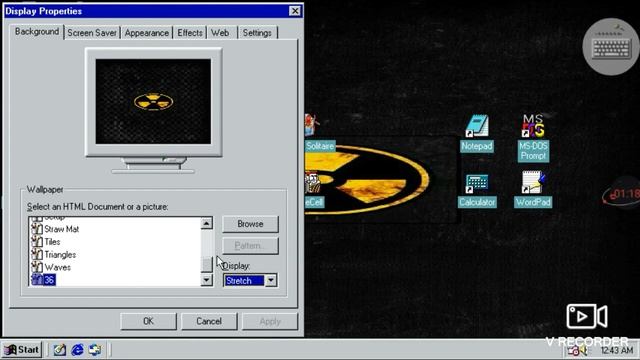Switch to the Background tab

coord(37,31)
